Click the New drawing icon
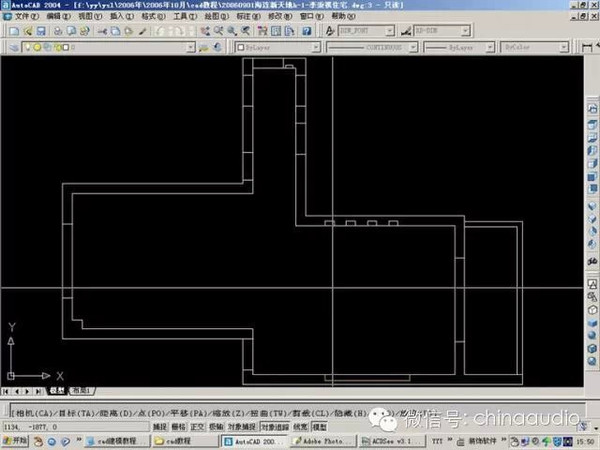 (x=14, y=31)
